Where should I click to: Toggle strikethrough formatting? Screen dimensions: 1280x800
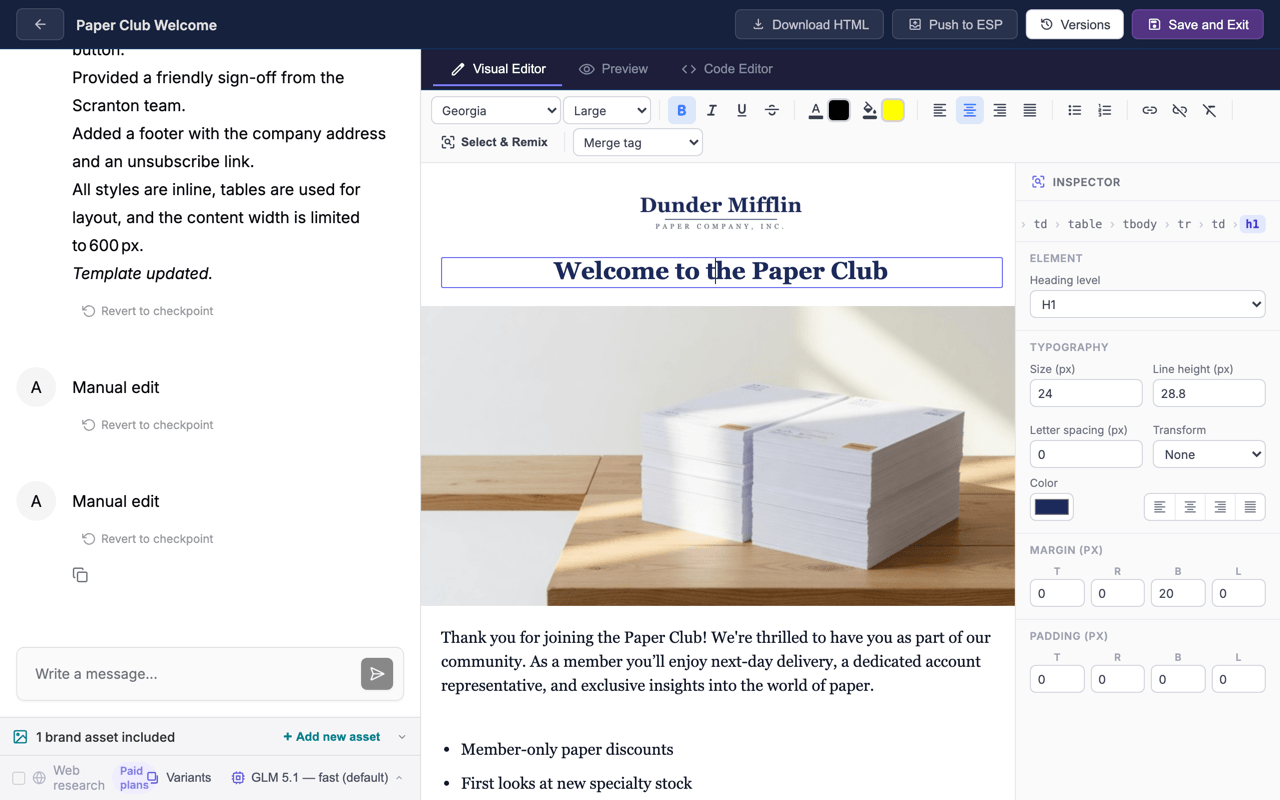coord(772,110)
